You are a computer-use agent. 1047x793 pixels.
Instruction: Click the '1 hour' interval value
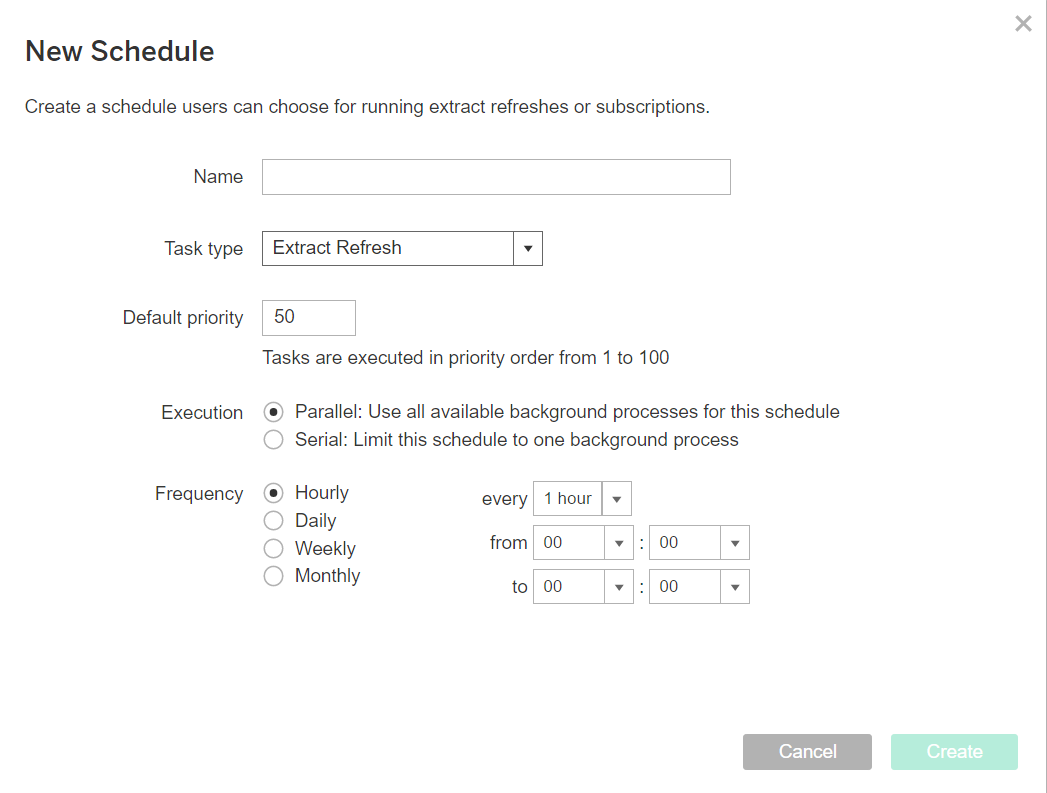click(x=568, y=499)
